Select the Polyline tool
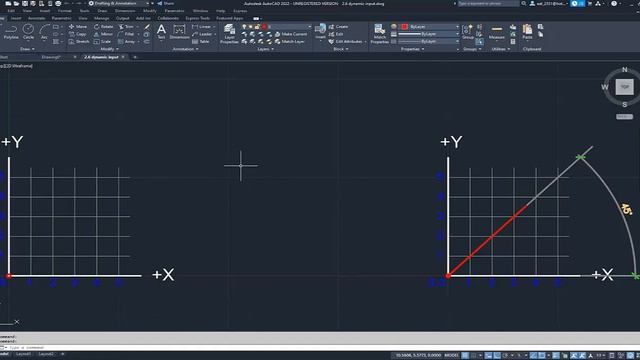The height and width of the screenshot is (360, 640). pos(11,32)
